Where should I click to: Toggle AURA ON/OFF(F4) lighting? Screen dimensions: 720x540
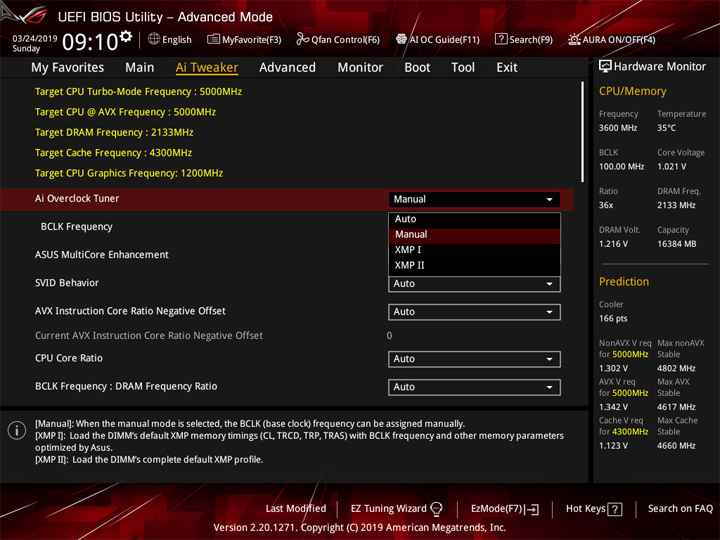[612, 39]
